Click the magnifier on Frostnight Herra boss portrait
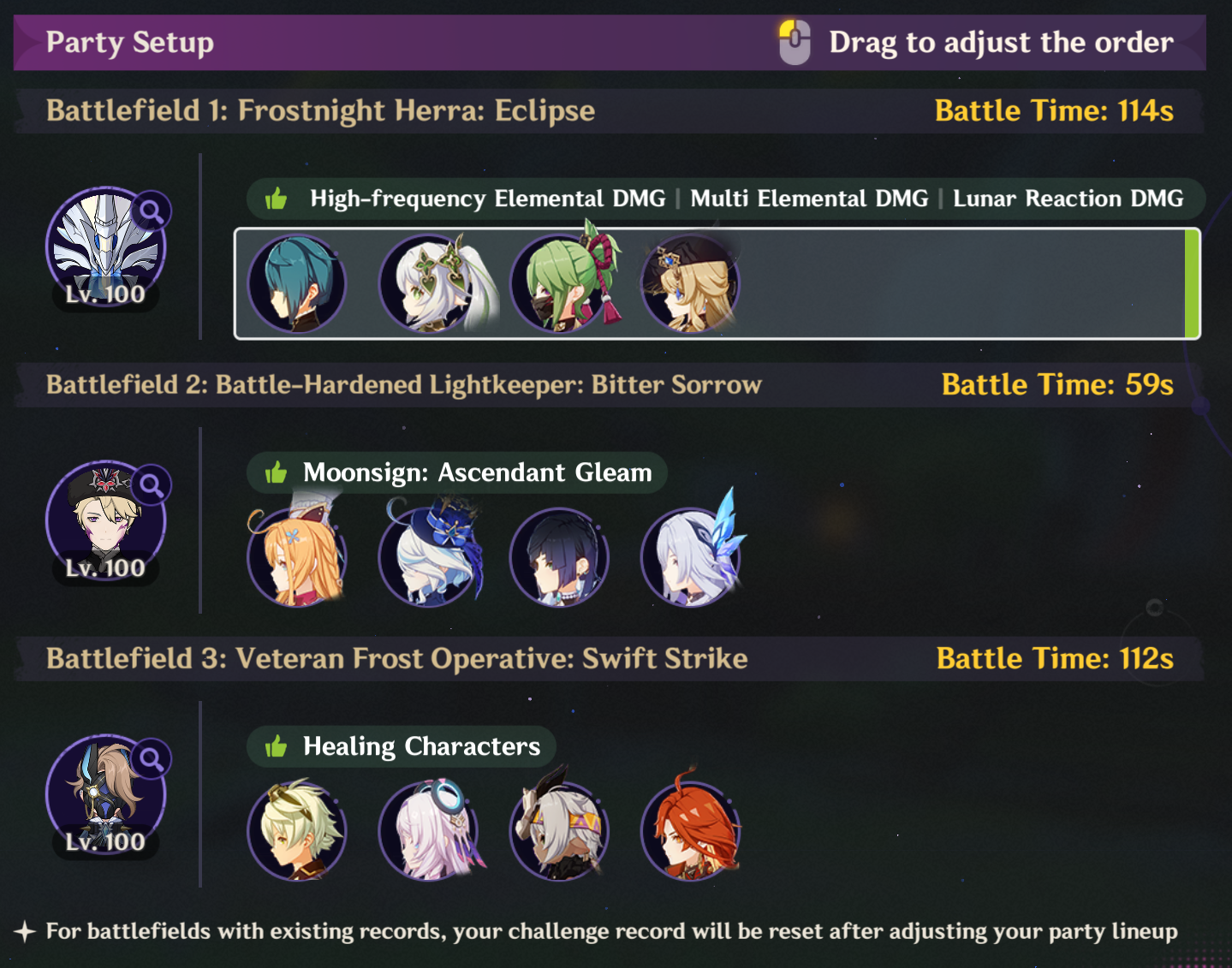The height and width of the screenshot is (968, 1232). pos(152,211)
